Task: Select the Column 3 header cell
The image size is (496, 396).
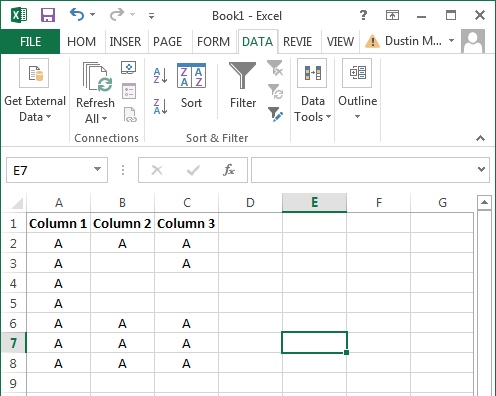Action: (186, 223)
